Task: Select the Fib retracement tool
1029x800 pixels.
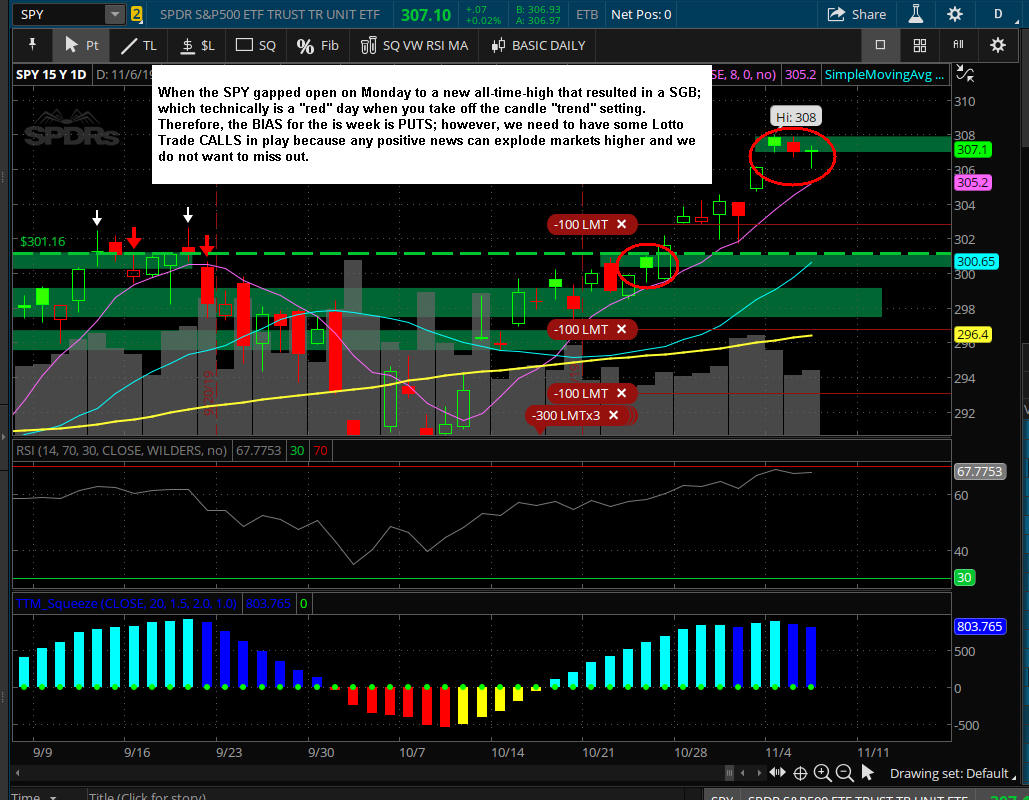Action: click(x=318, y=45)
